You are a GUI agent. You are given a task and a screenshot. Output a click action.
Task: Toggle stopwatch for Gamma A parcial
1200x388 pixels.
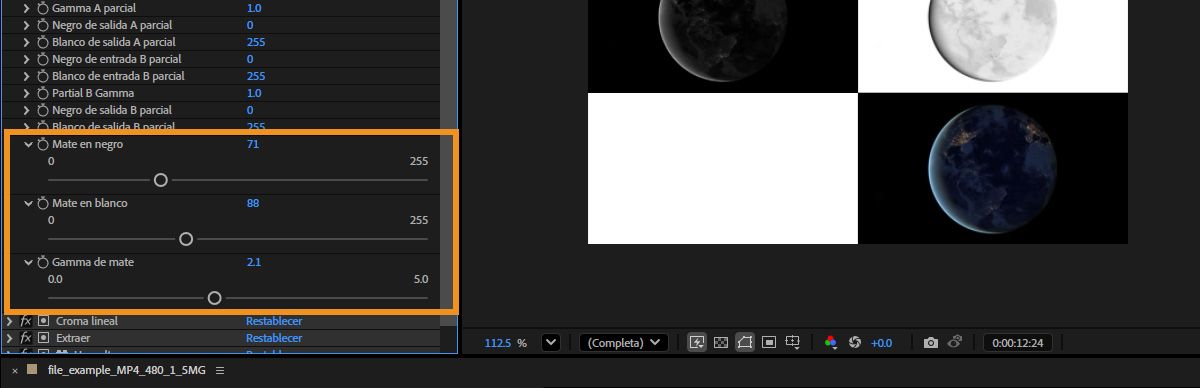point(42,8)
